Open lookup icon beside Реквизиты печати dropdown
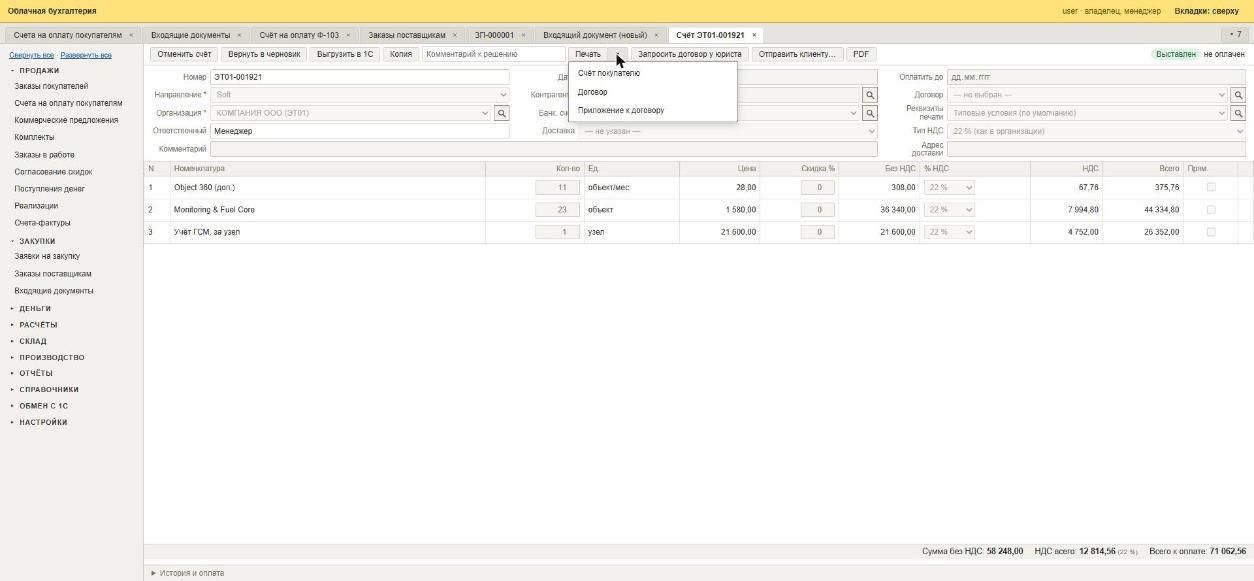Viewport: 1254px width, 581px height. tap(1238, 113)
